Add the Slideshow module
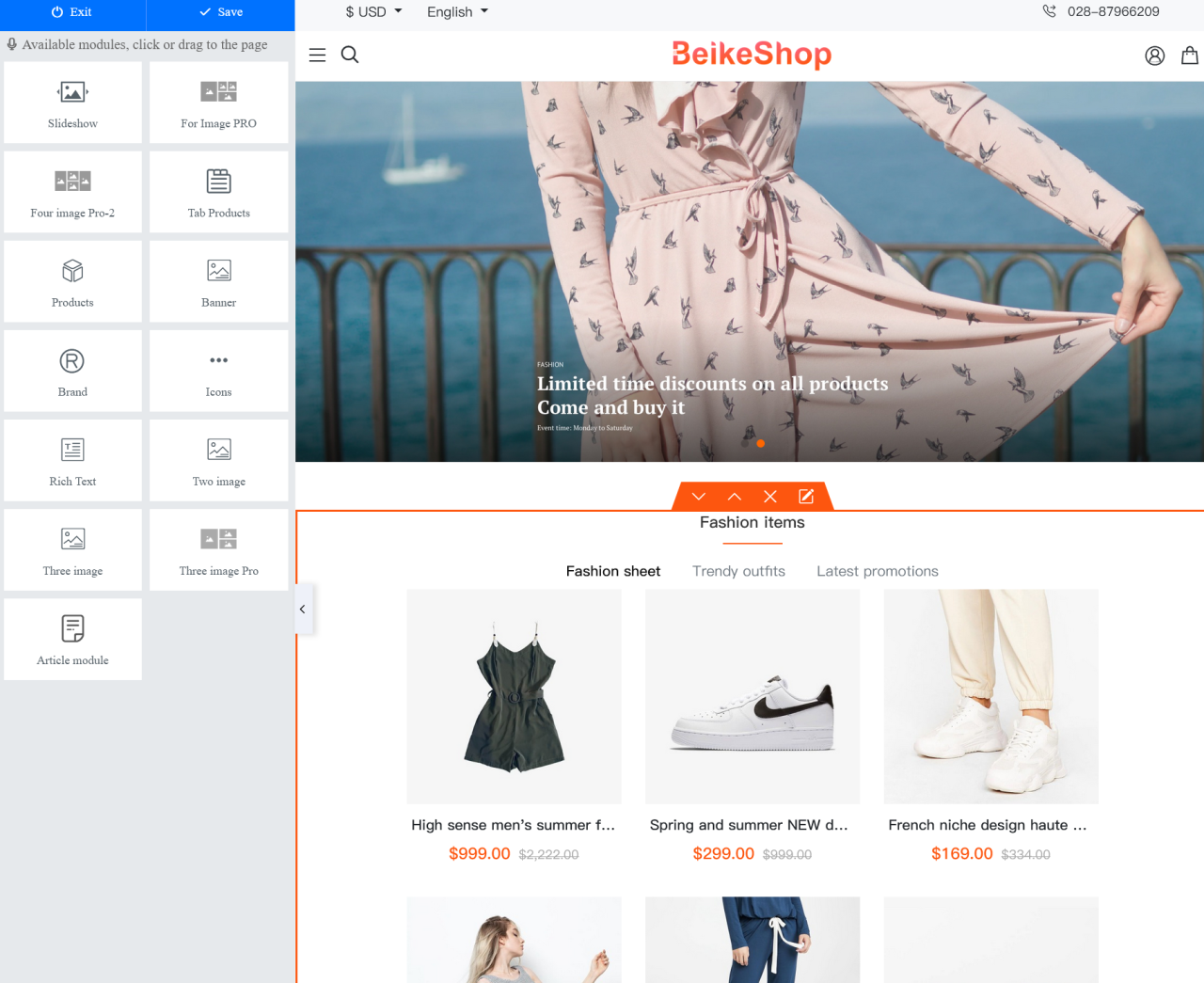The width and height of the screenshot is (1204, 983). 72,103
